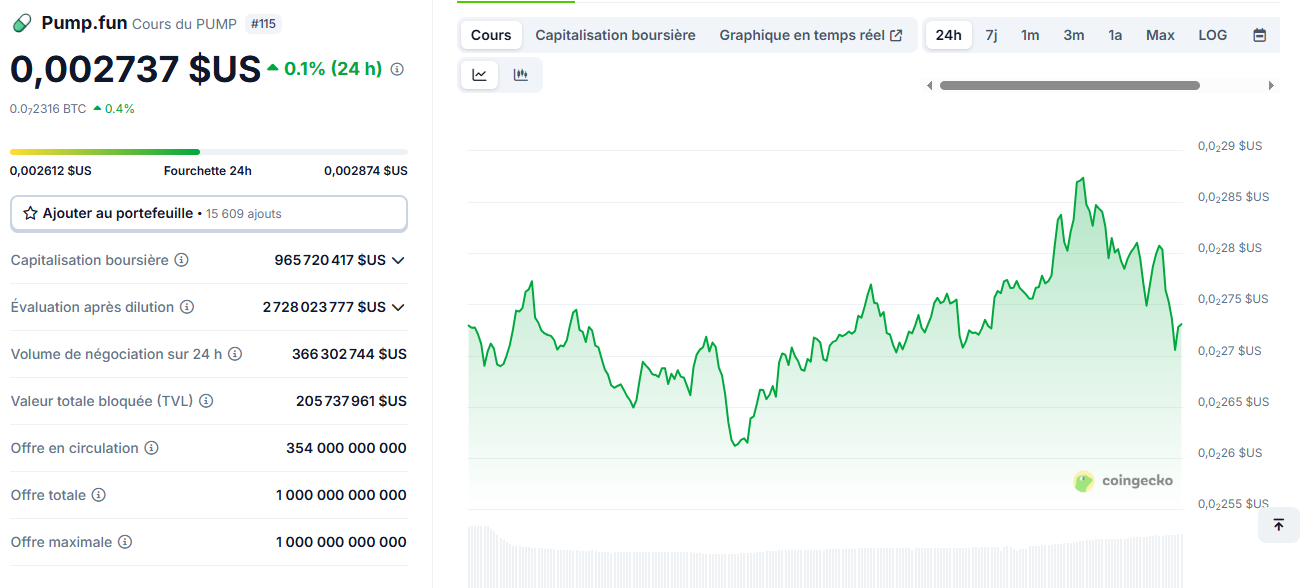Click the 15 609 ajouts text

(244, 214)
